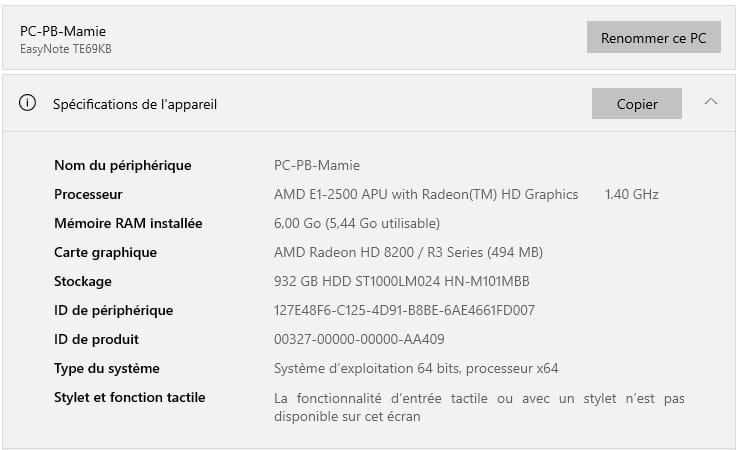Click the Spécifications de l'appareil header

tap(135, 104)
